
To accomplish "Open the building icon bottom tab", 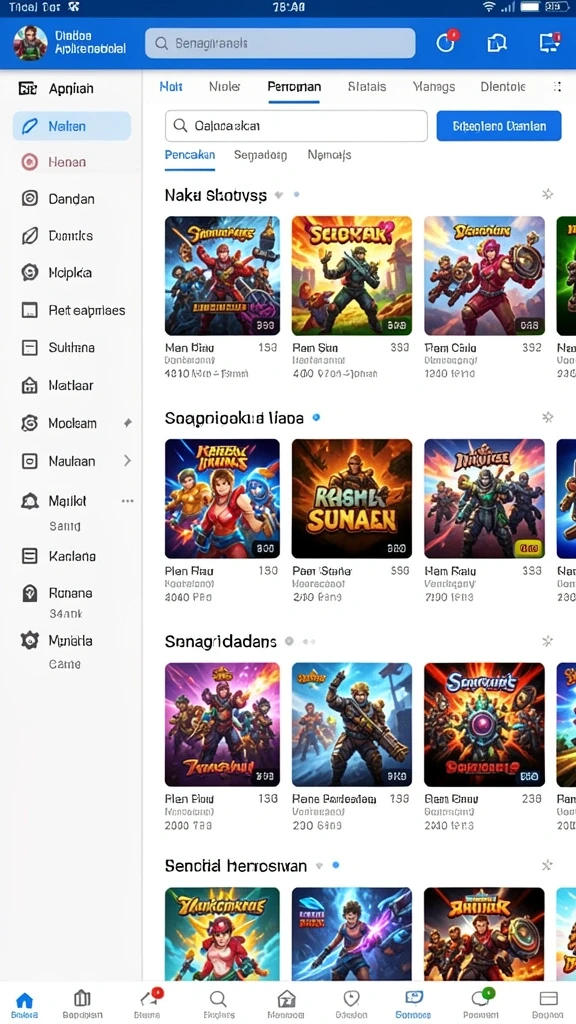I will point(82,1004).
